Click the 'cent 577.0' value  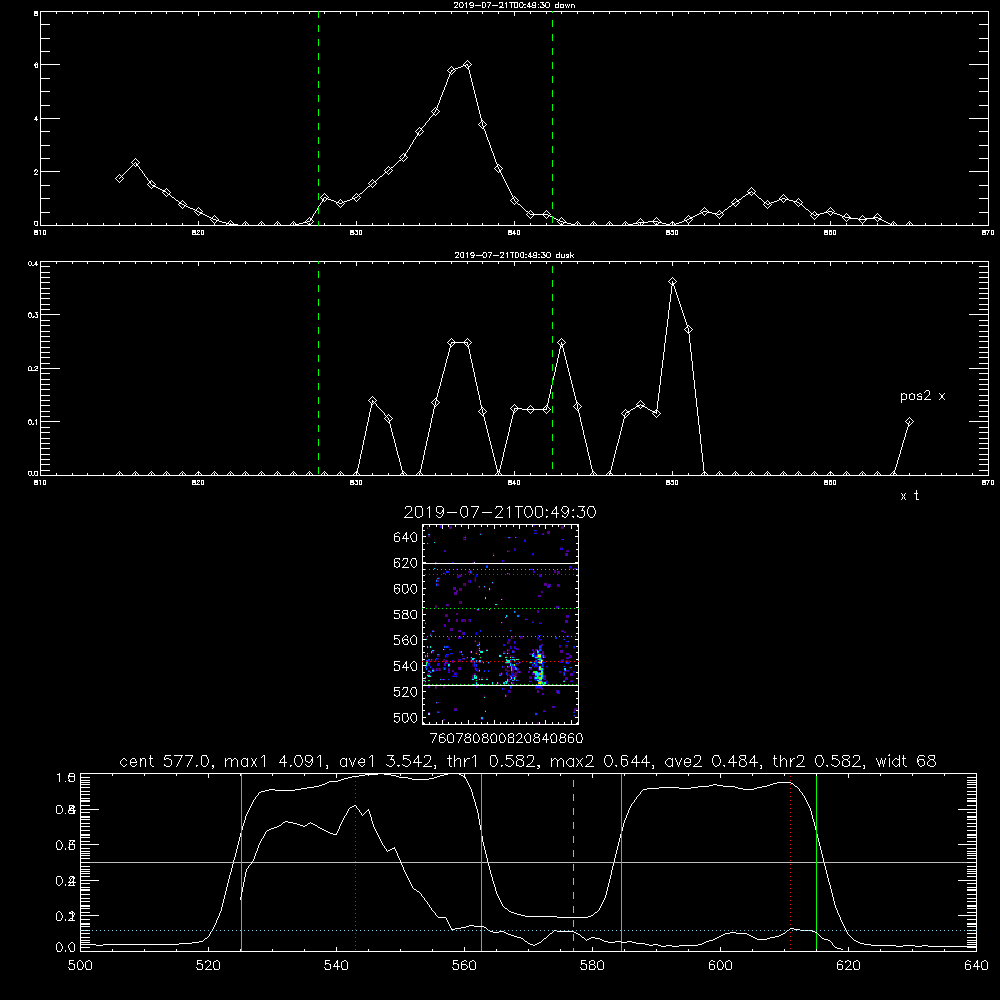[166, 761]
